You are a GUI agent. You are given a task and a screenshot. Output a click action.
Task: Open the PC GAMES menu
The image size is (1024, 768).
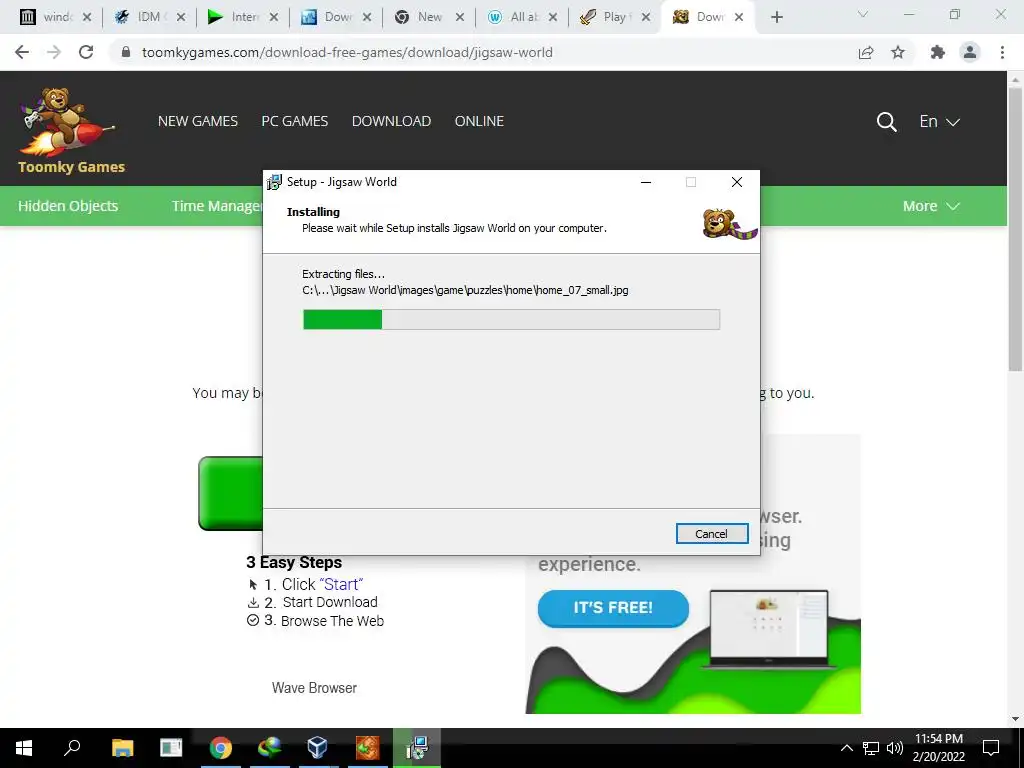pos(295,121)
